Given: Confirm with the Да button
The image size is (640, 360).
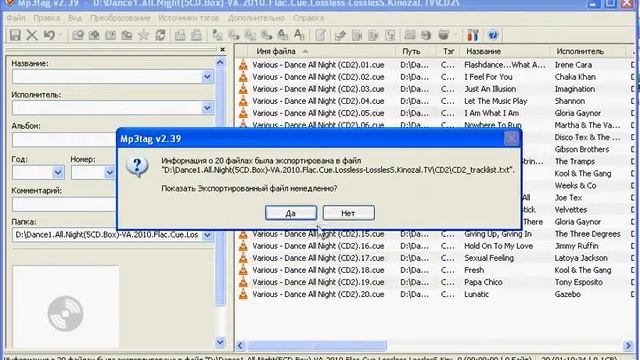Looking at the screenshot, I should (x=291, y=213).
